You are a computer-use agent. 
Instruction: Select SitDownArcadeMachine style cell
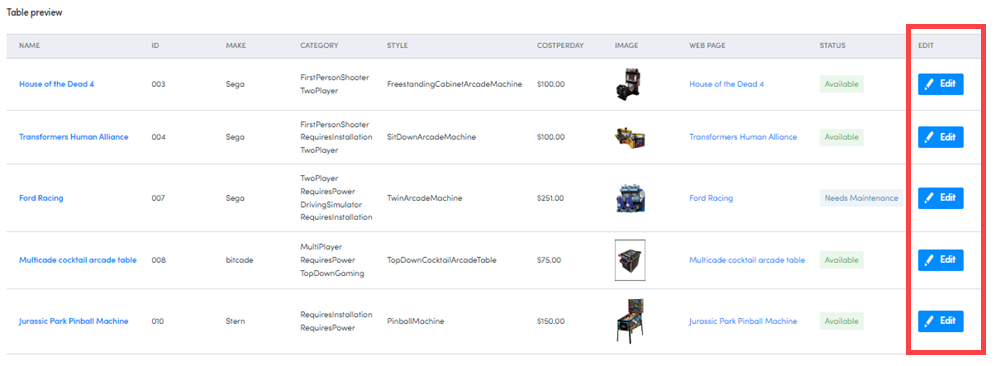pos(431,137)
